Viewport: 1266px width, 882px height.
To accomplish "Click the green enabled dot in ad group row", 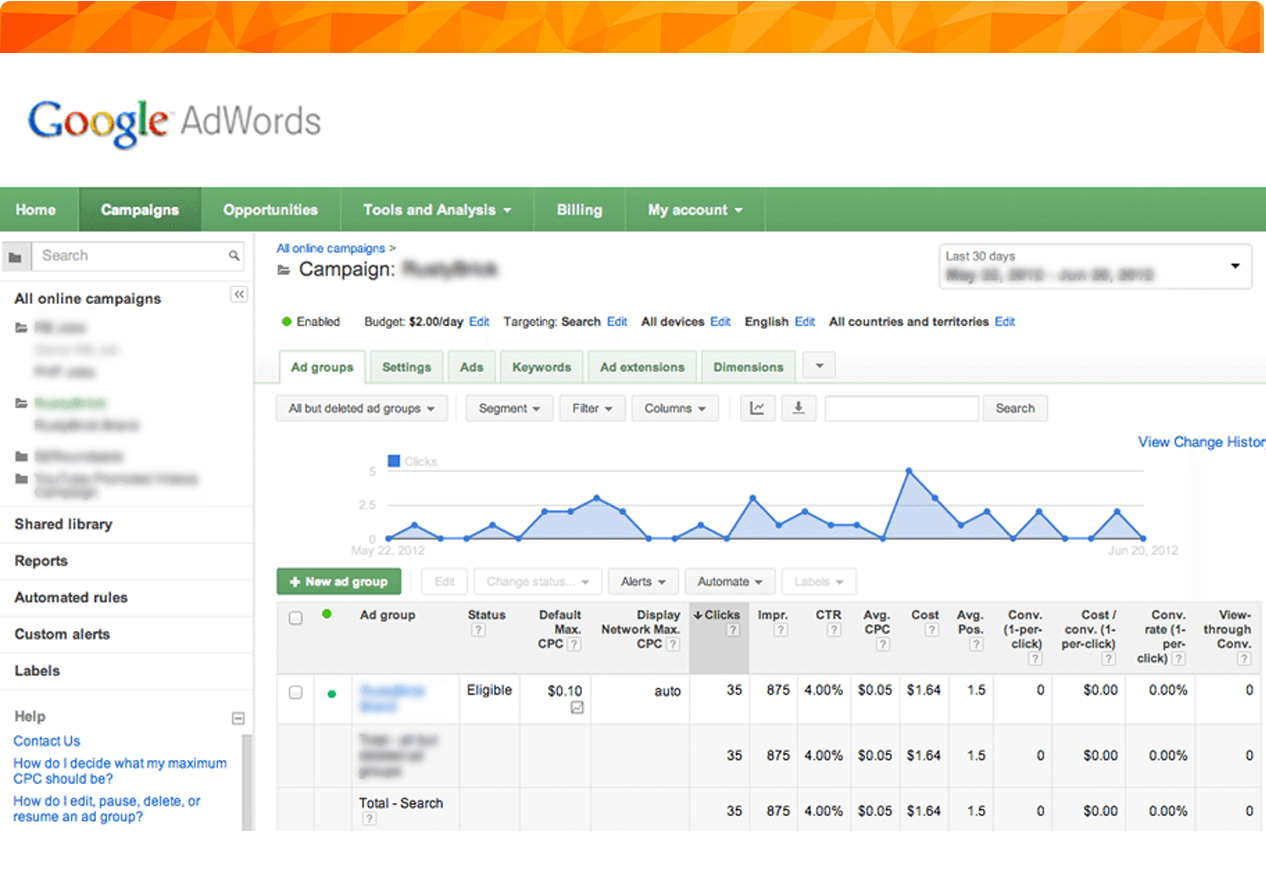I will point(332,693).
